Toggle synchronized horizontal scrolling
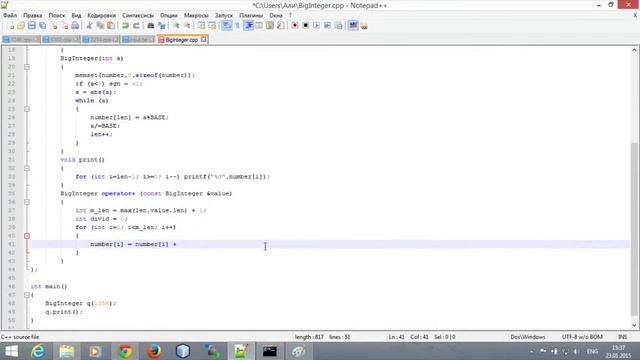This screenshot has width=640, height=360. pyautogui.click(x=212, y=26)
